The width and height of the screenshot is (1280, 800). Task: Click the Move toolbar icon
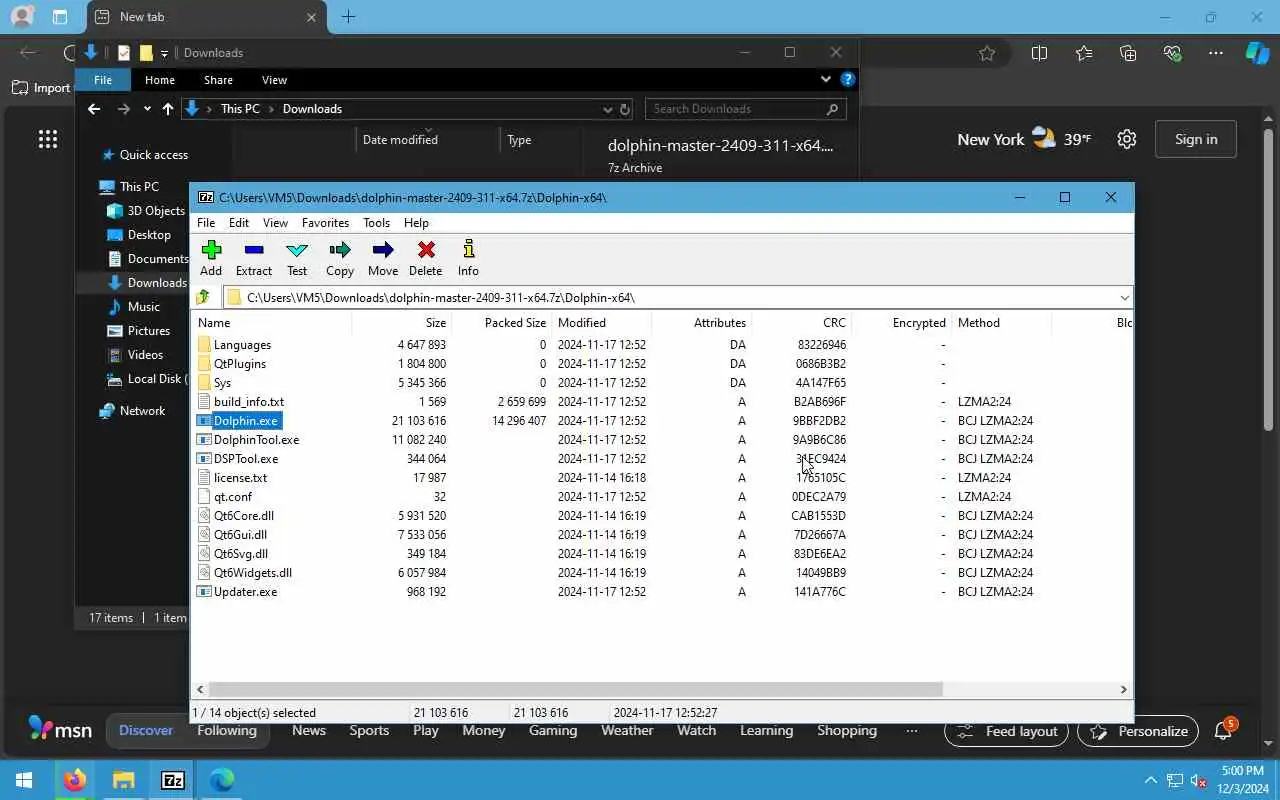tap(383, 258)
